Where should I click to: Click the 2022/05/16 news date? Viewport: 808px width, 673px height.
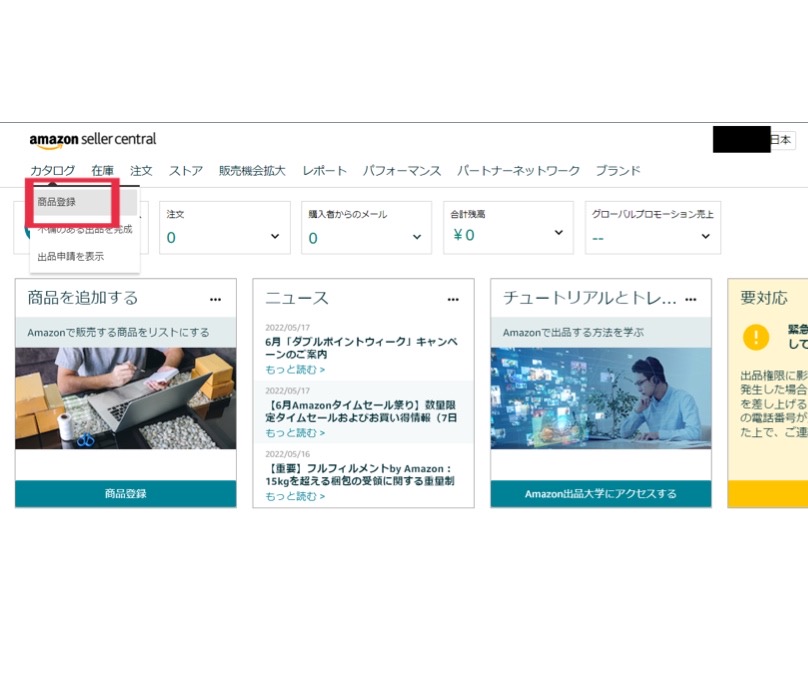coord(288,454)
